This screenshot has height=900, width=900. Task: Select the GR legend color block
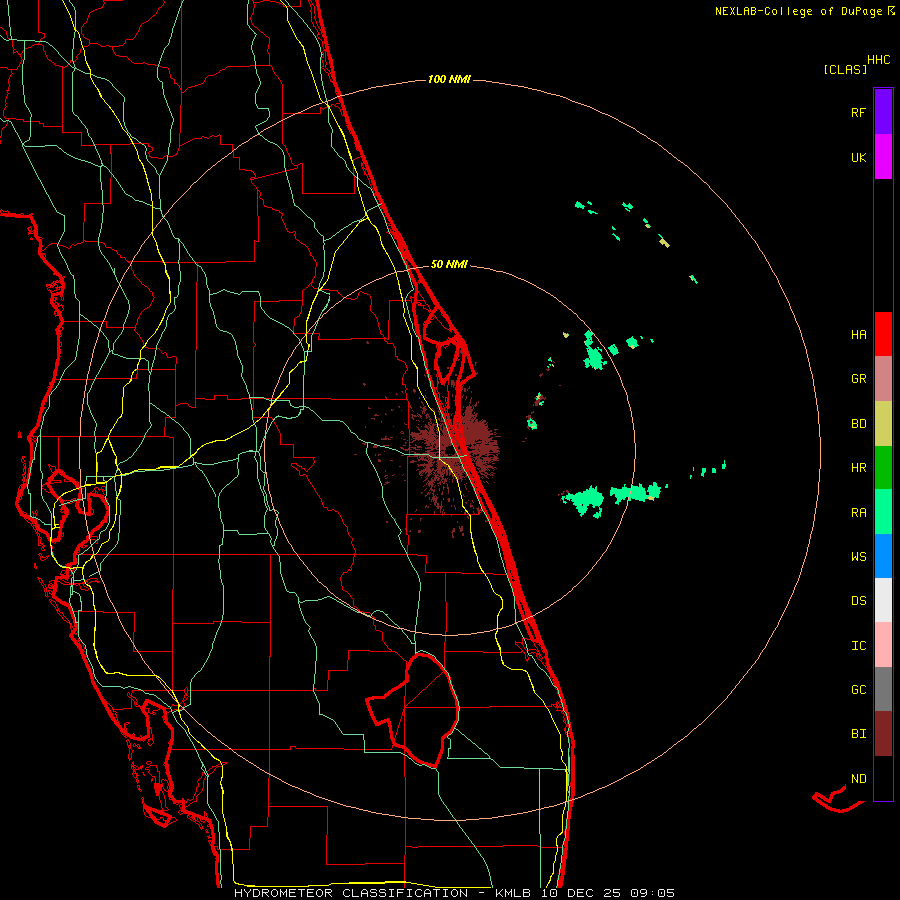pyautogui.click(x=883, y=379)
